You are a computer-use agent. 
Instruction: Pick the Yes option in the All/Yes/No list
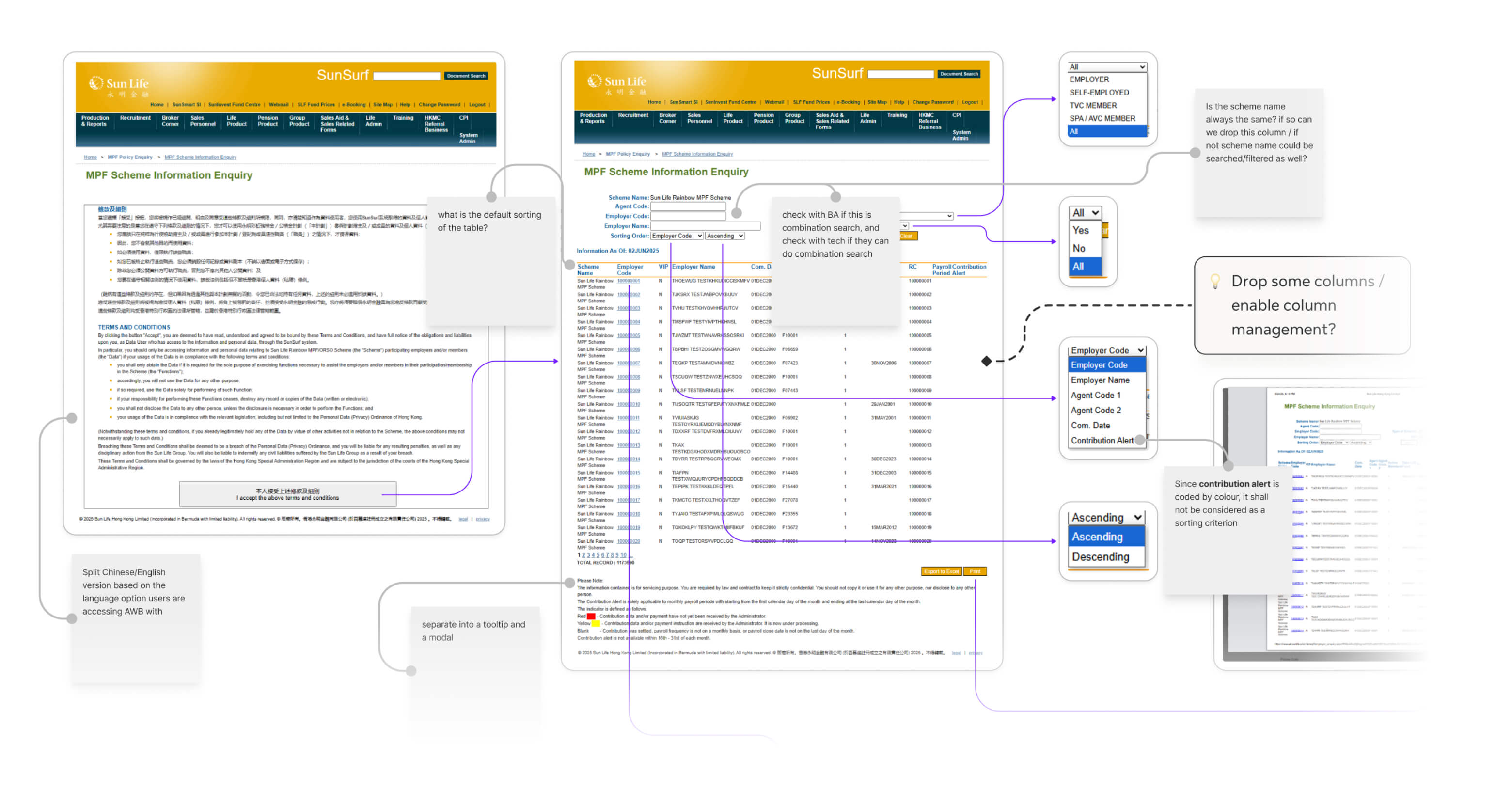(x=1081, y=231)
